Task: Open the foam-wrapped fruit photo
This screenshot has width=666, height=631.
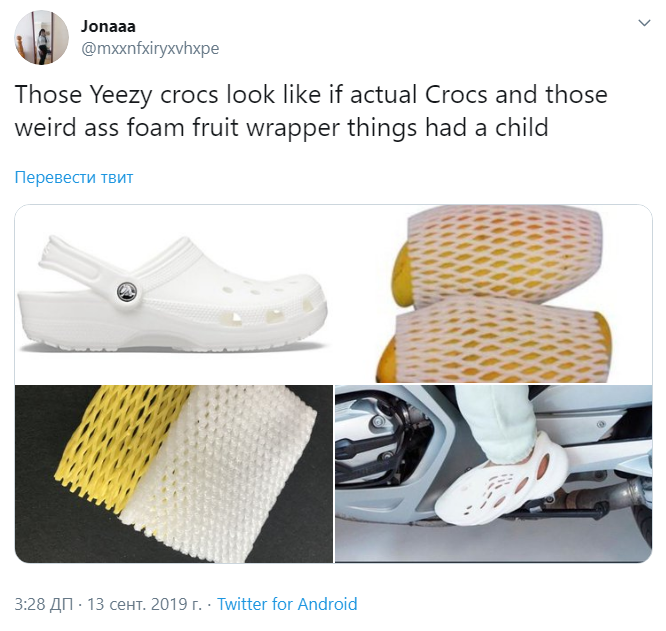Action: click(x=494, y=294)
